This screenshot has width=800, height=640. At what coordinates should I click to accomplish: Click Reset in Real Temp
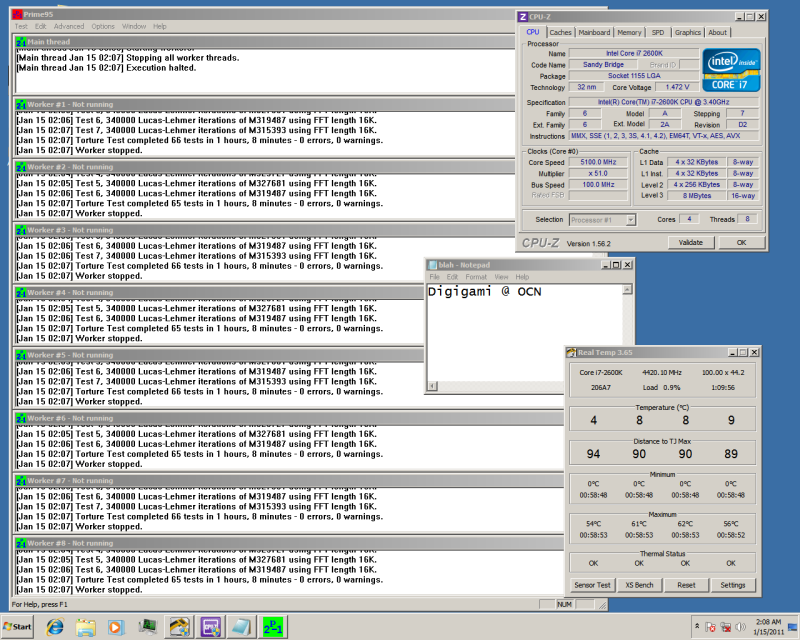click(x=686, y=585)
